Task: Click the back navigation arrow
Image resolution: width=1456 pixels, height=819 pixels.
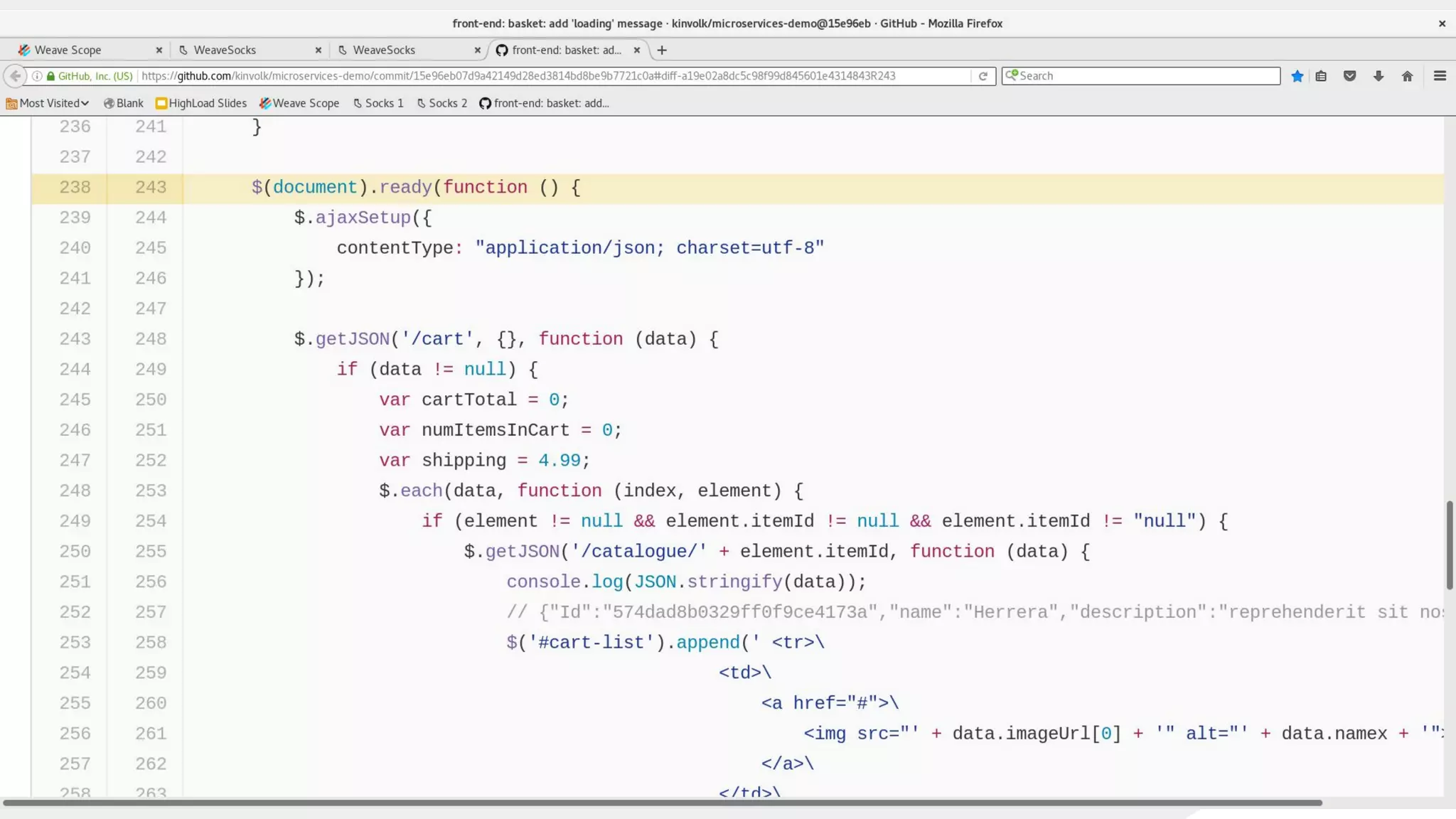Action: point(15,76)
